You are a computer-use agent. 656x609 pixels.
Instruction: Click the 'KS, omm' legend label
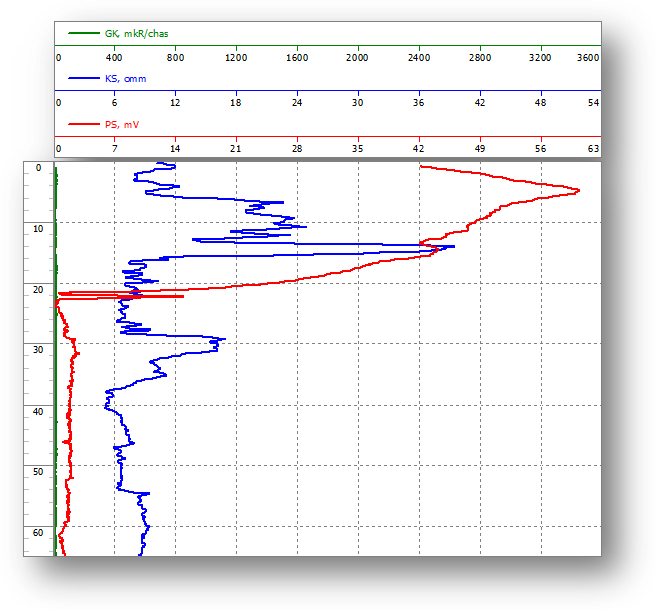pyautogui.click(x=126, y=79)
